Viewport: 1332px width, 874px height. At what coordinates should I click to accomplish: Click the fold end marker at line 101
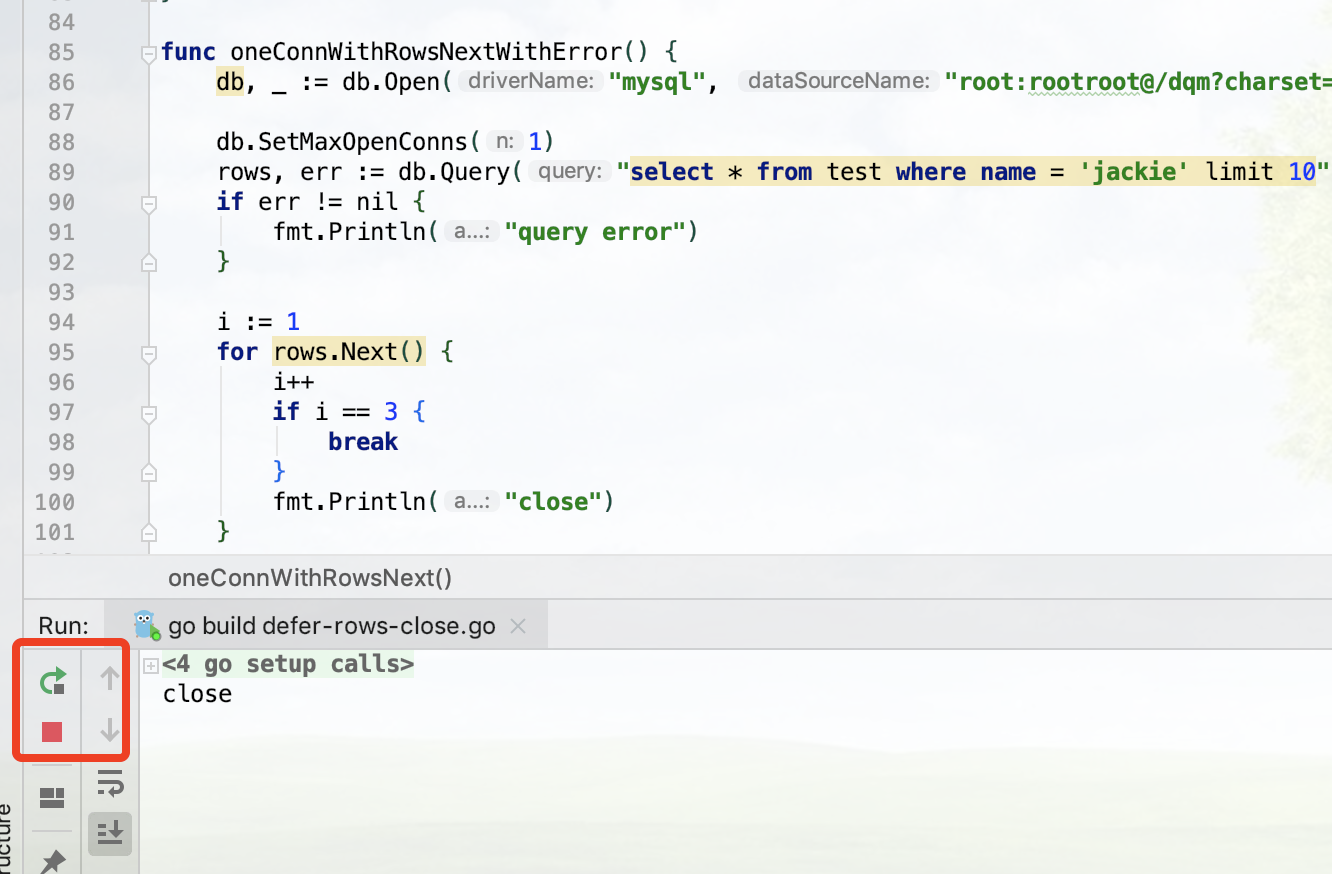(149, 532)
